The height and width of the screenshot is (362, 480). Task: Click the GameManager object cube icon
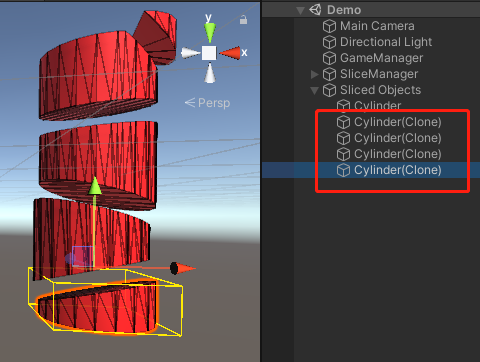point(329,58)
